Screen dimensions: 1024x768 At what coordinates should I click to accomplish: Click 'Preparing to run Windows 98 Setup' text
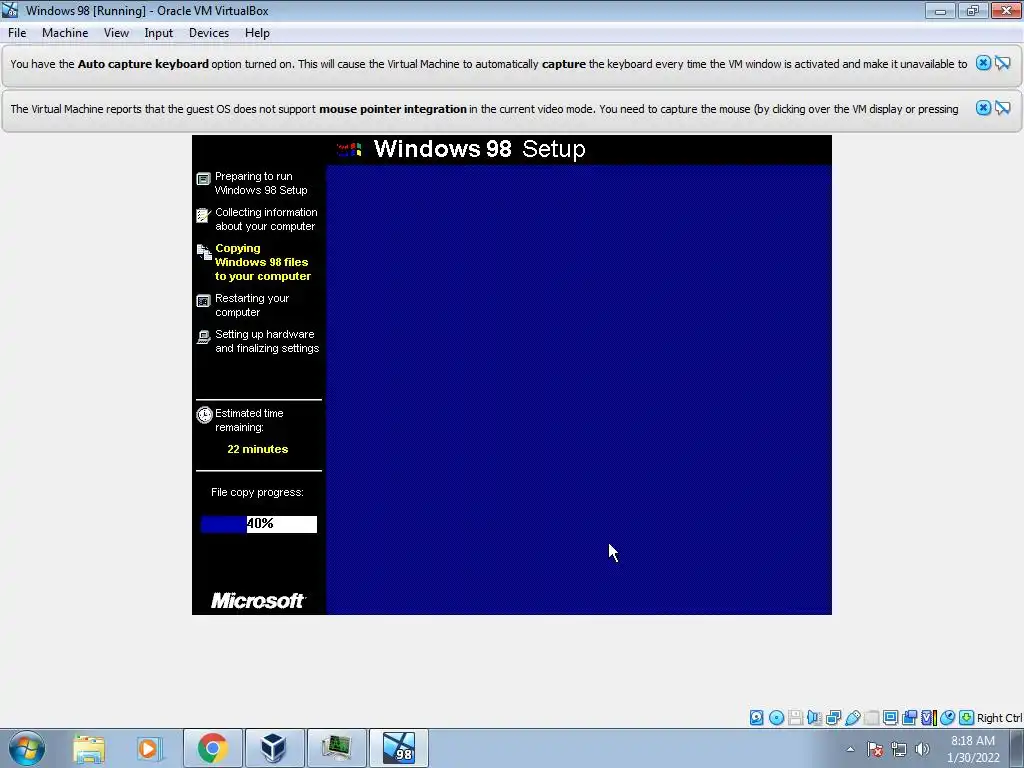click(261, 183)
